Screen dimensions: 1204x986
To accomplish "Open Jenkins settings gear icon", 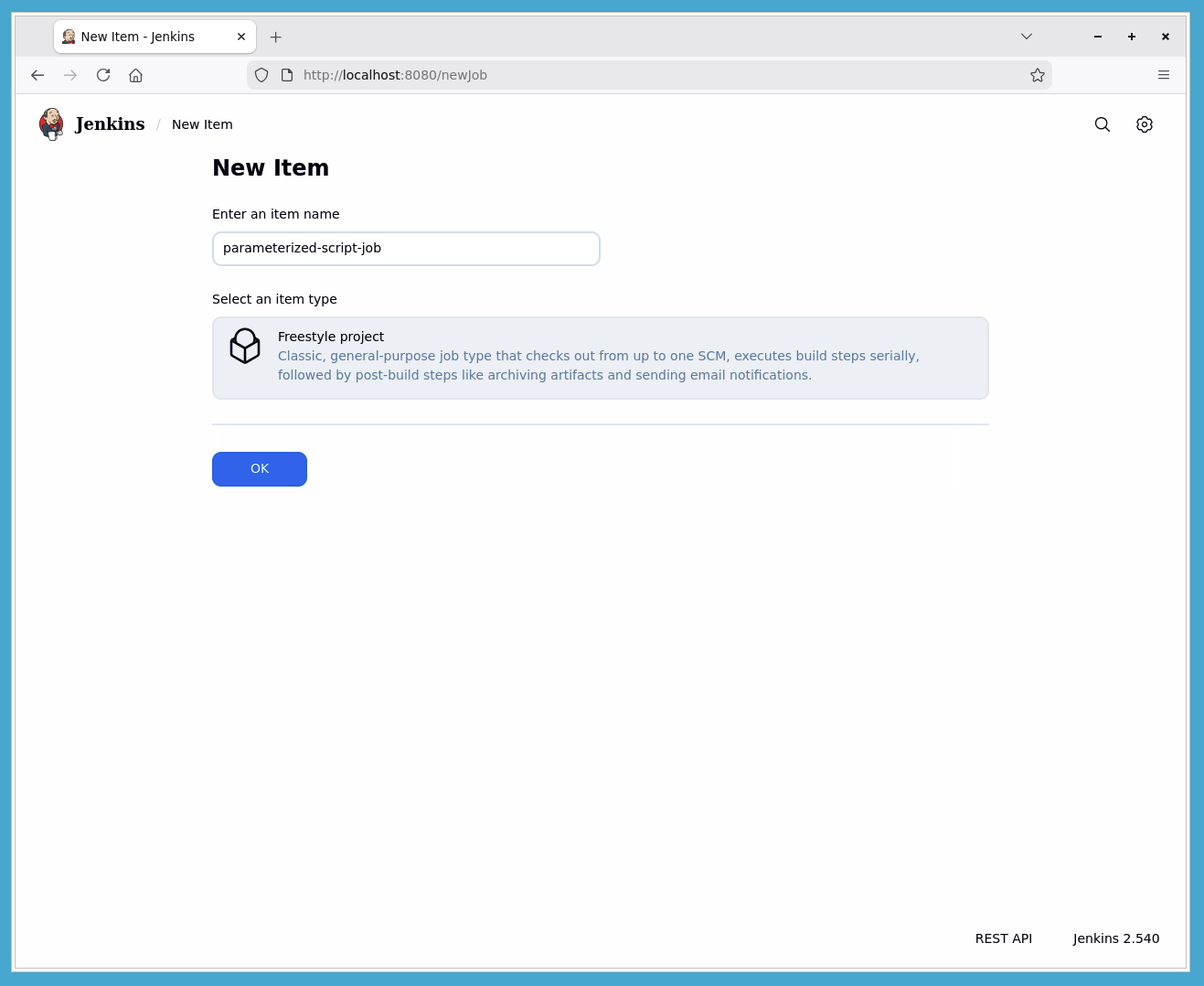I will (1144, 123).
